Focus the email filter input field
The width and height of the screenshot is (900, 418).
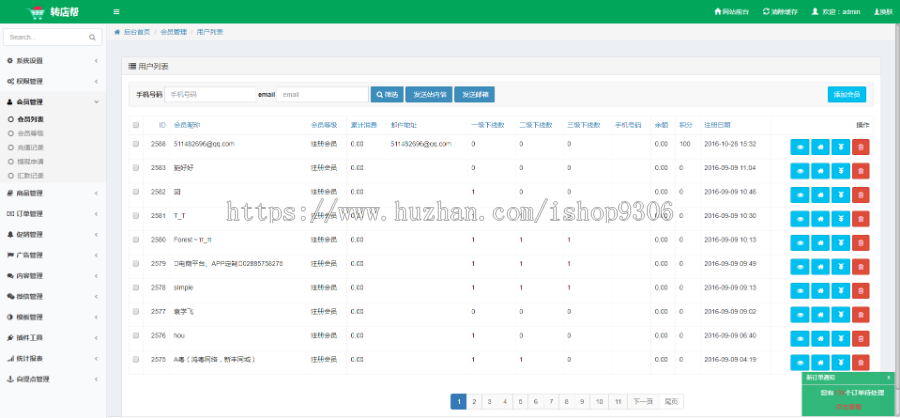pos(323,94)
